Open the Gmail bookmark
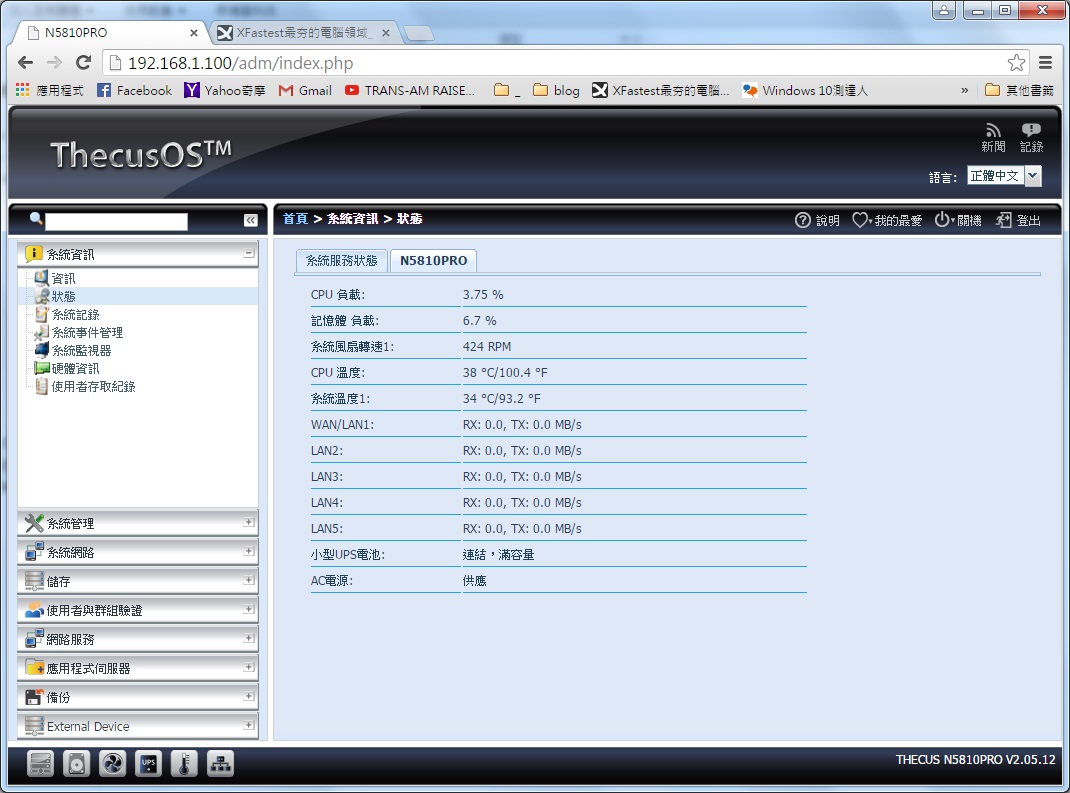 [x=305, y=90]
